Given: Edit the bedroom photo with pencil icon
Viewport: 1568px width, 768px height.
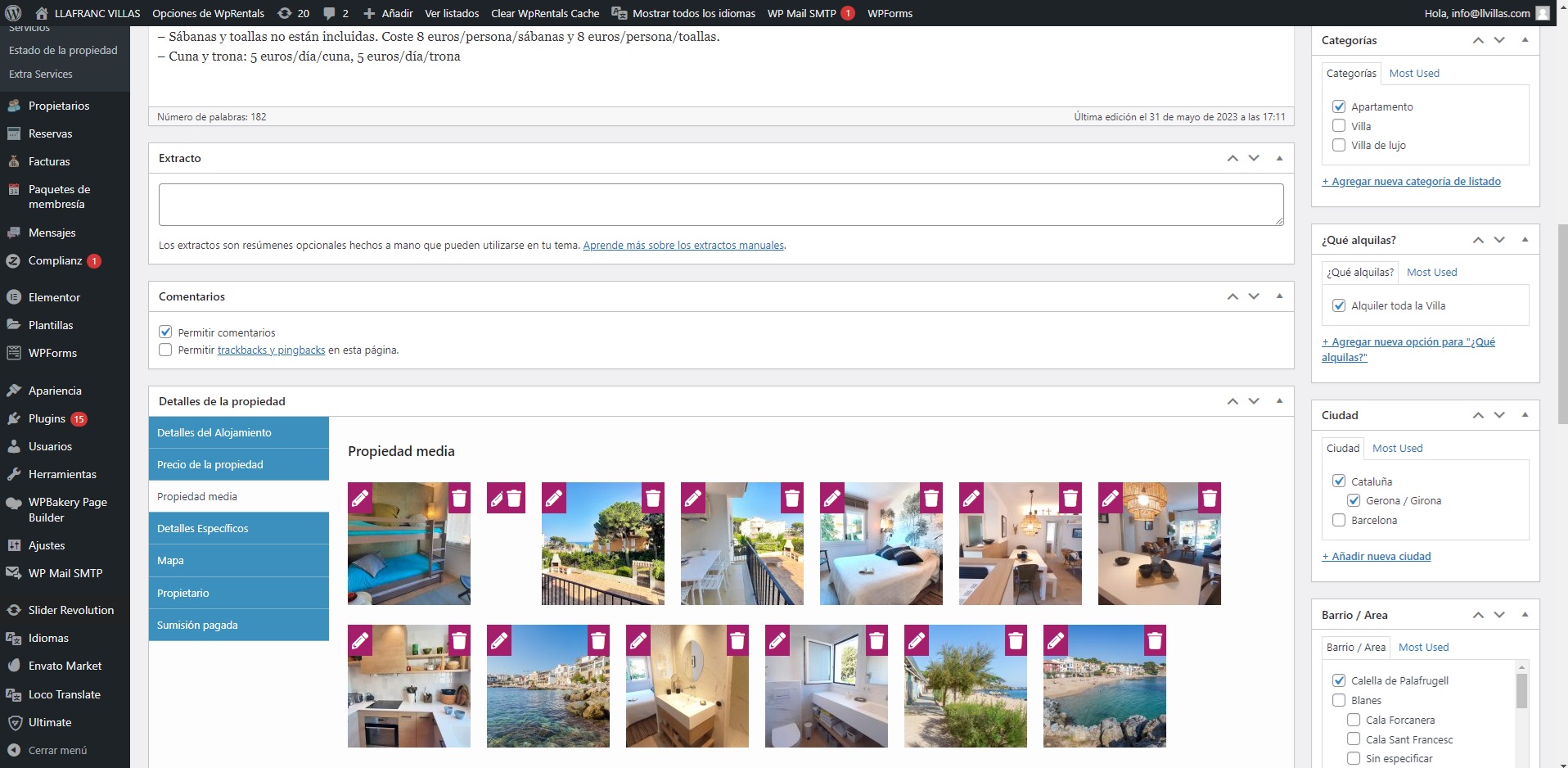Looking at the screenshot, I should [832, 498].
